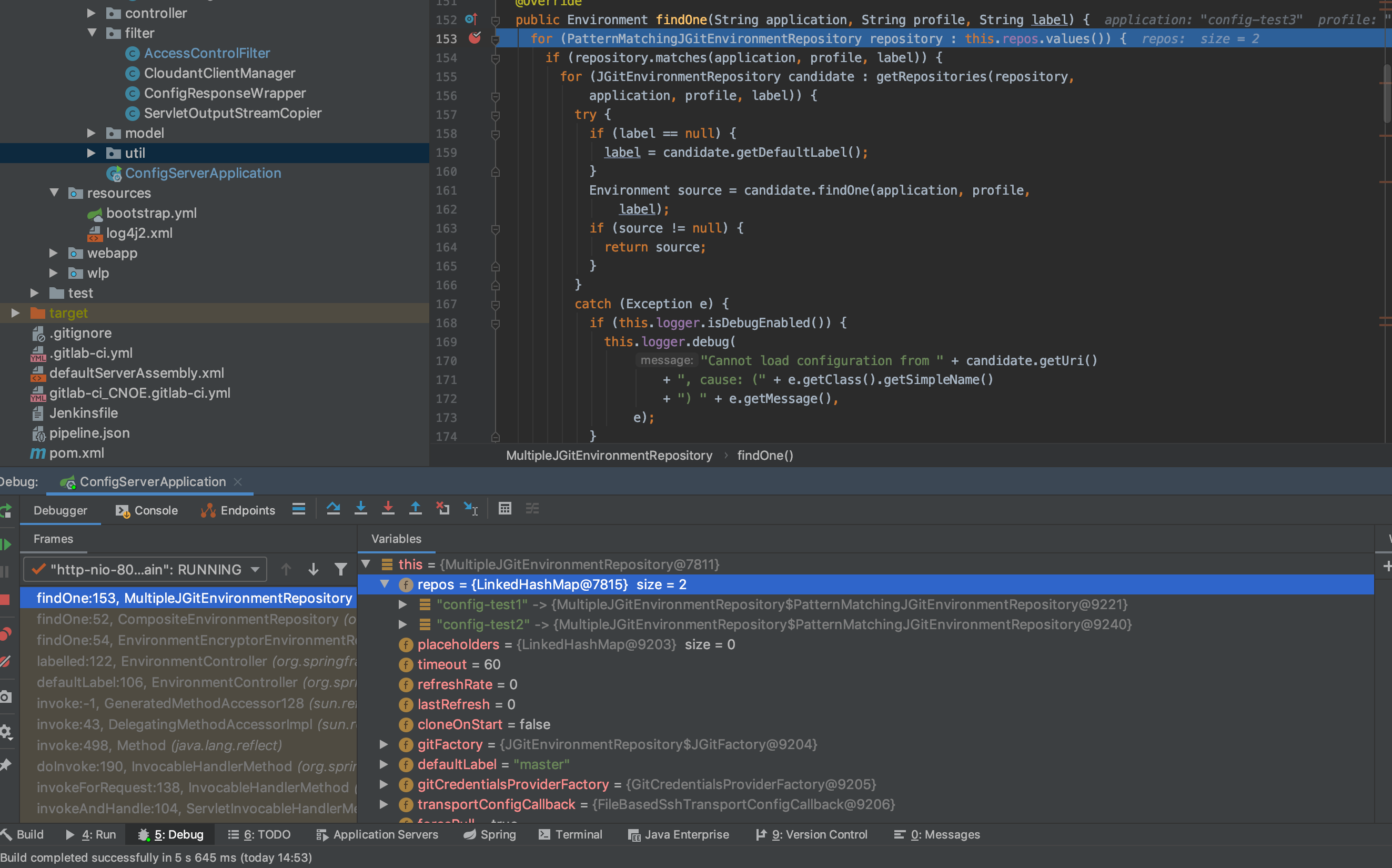The width and height of the screenshot is (1392, 868).
Task: Expand the util folder in project tree
Action: [x=90, y=153]
